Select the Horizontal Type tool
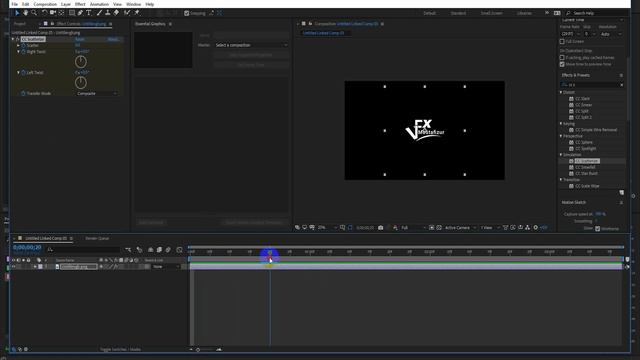The height and width of the screenshot is (360, 640). 89,13
